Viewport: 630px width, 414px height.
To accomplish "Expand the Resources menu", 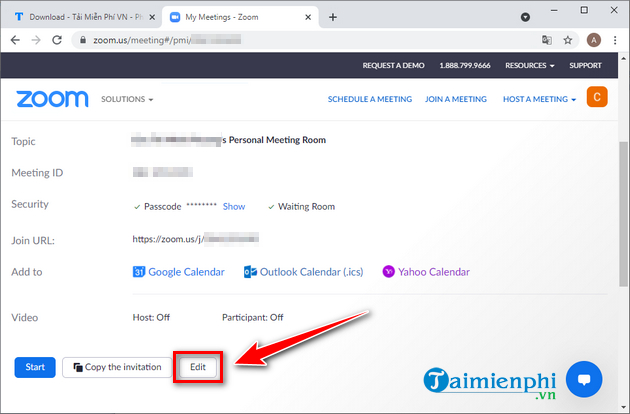I will click(530, 65).
